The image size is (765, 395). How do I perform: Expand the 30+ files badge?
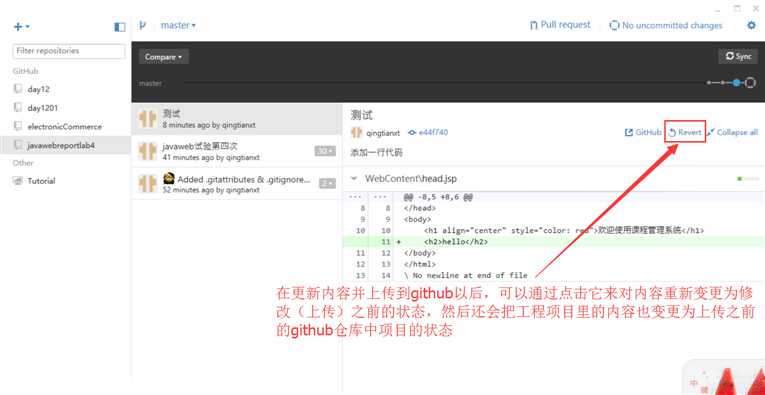pyautogui.click(x=325, y=152)
